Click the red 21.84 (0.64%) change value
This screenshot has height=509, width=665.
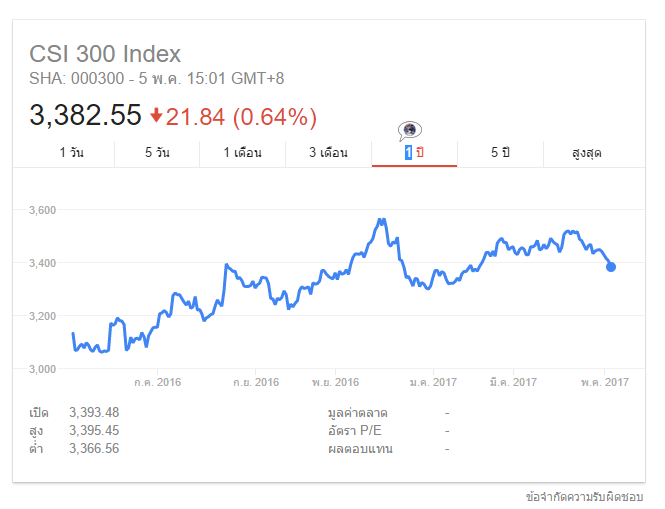(241, 117)
